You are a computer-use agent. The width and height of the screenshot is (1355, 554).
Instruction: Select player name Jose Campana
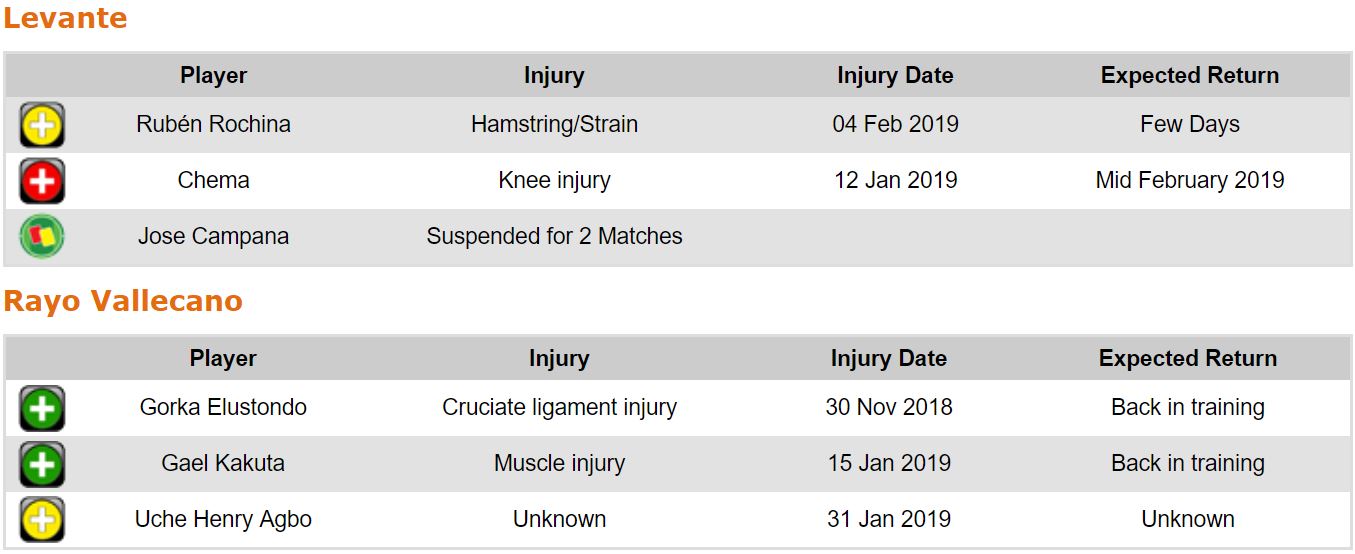click(213, 237)
